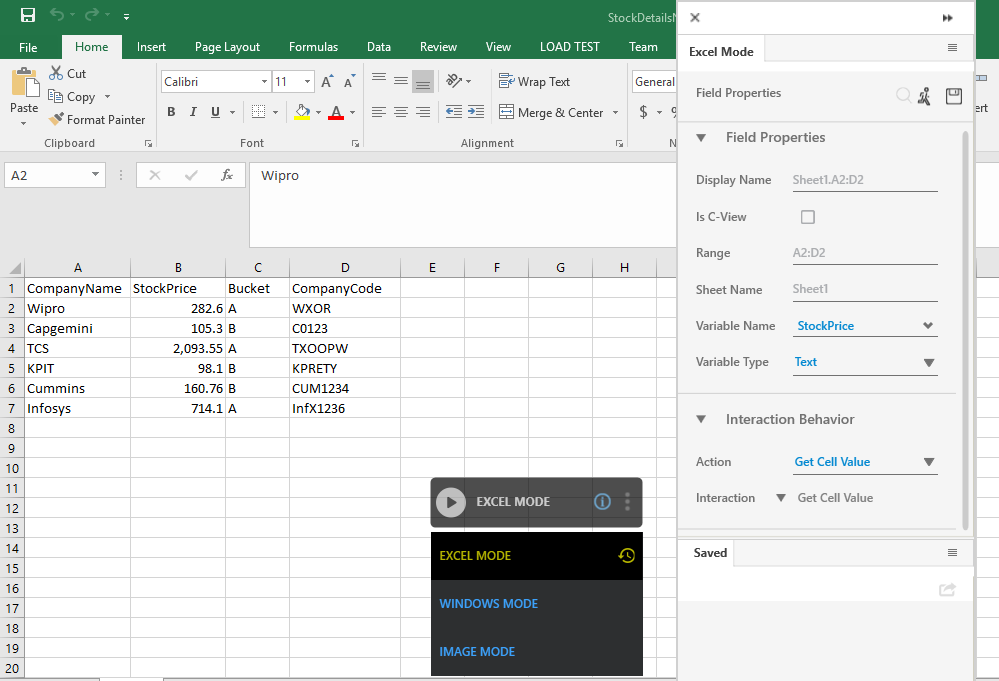
Task: Toggle Wrap Text option
Action: tap(534, 82)
